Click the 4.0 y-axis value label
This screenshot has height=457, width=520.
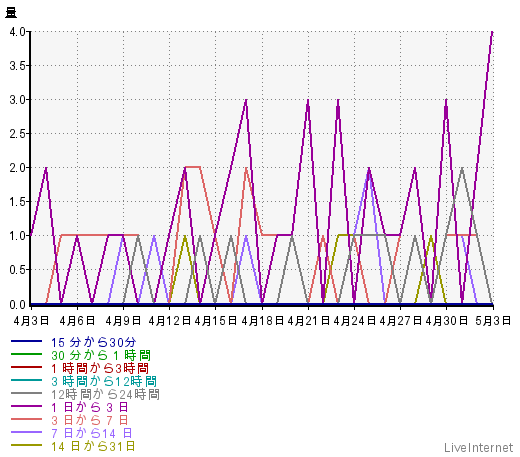pyautogui.click(x=17, y=32)
